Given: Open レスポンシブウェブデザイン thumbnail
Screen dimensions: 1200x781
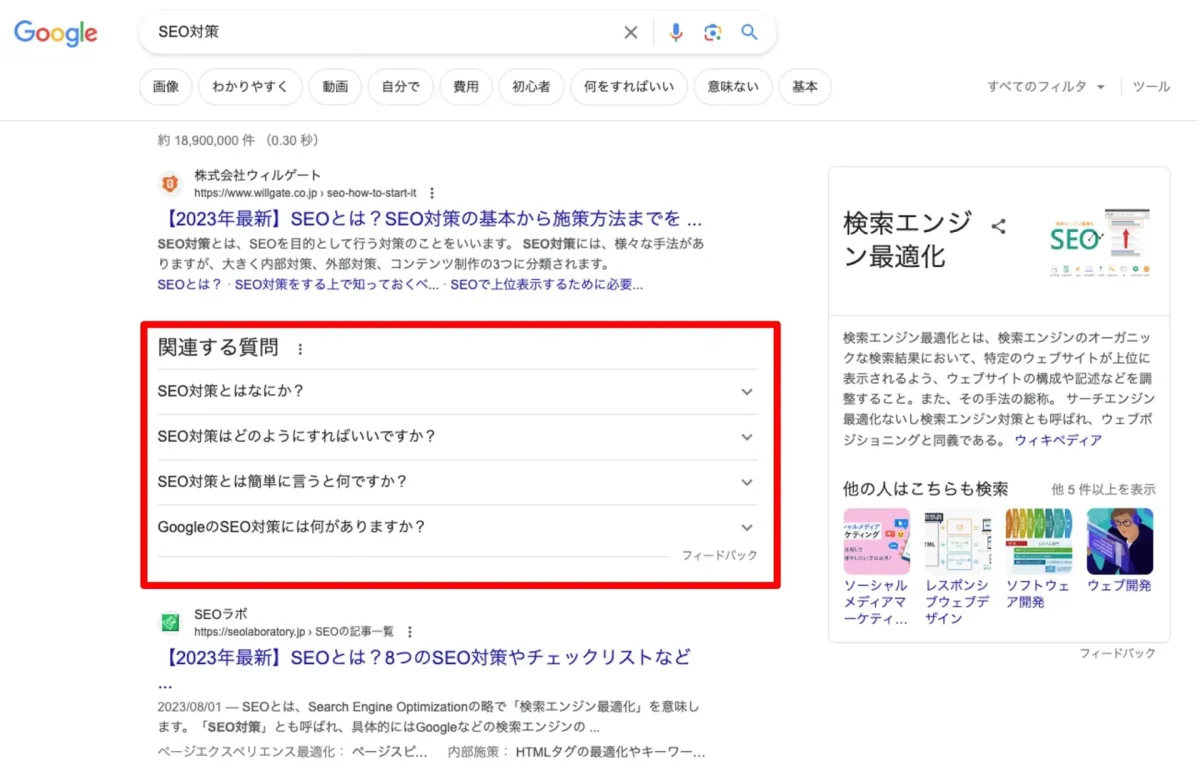Looking at the screenshot, I should 957,541.
